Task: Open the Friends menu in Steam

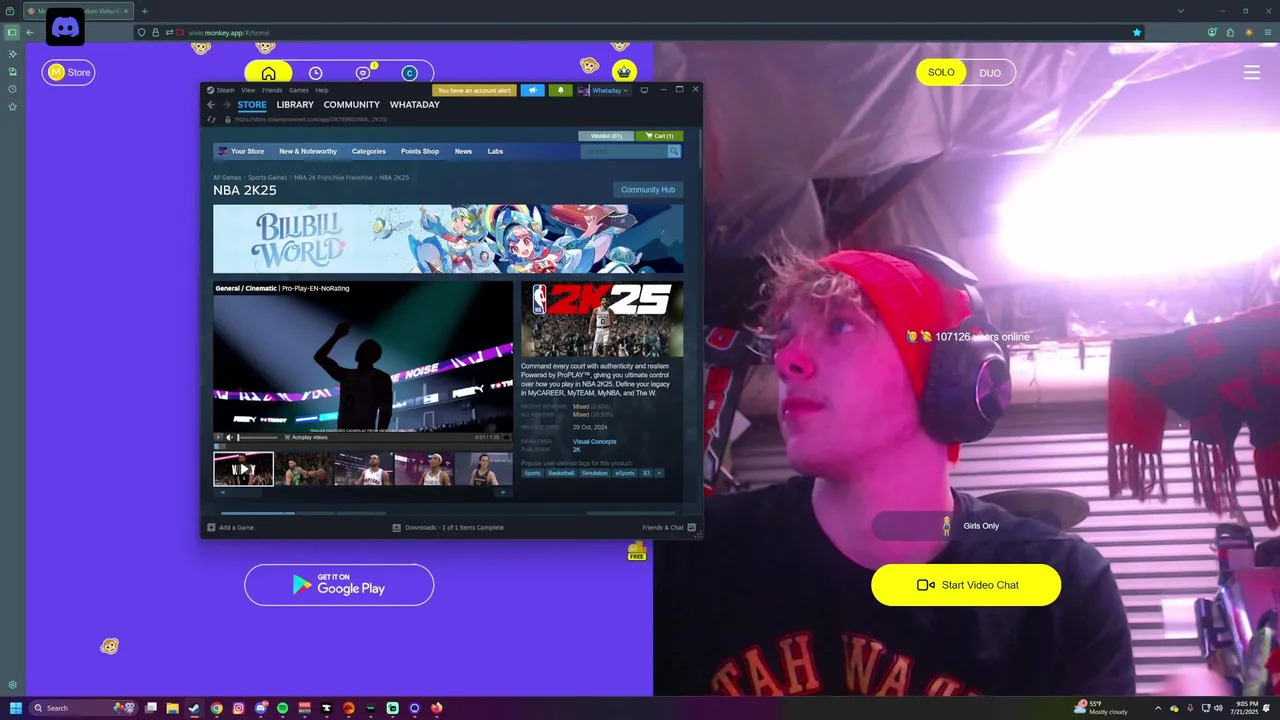Action: pyautogui.click(x=272, y=90)
